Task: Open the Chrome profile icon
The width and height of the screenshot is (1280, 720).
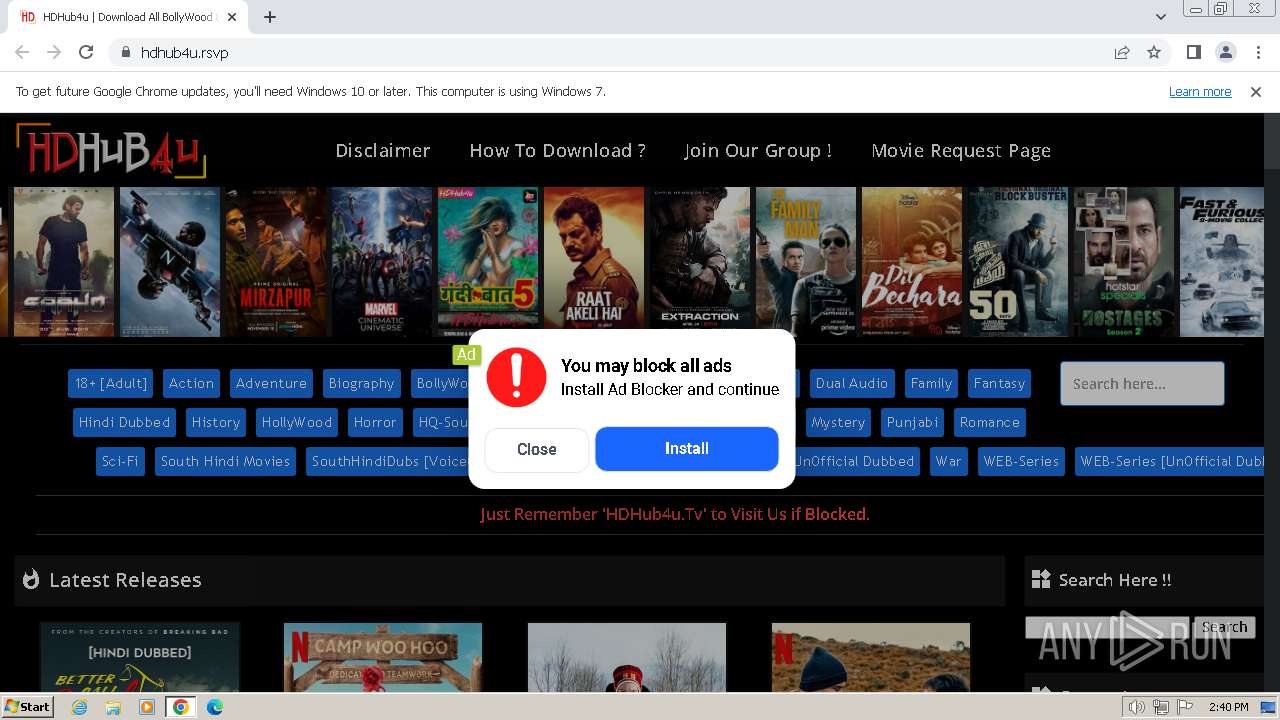Action: 1225,52
